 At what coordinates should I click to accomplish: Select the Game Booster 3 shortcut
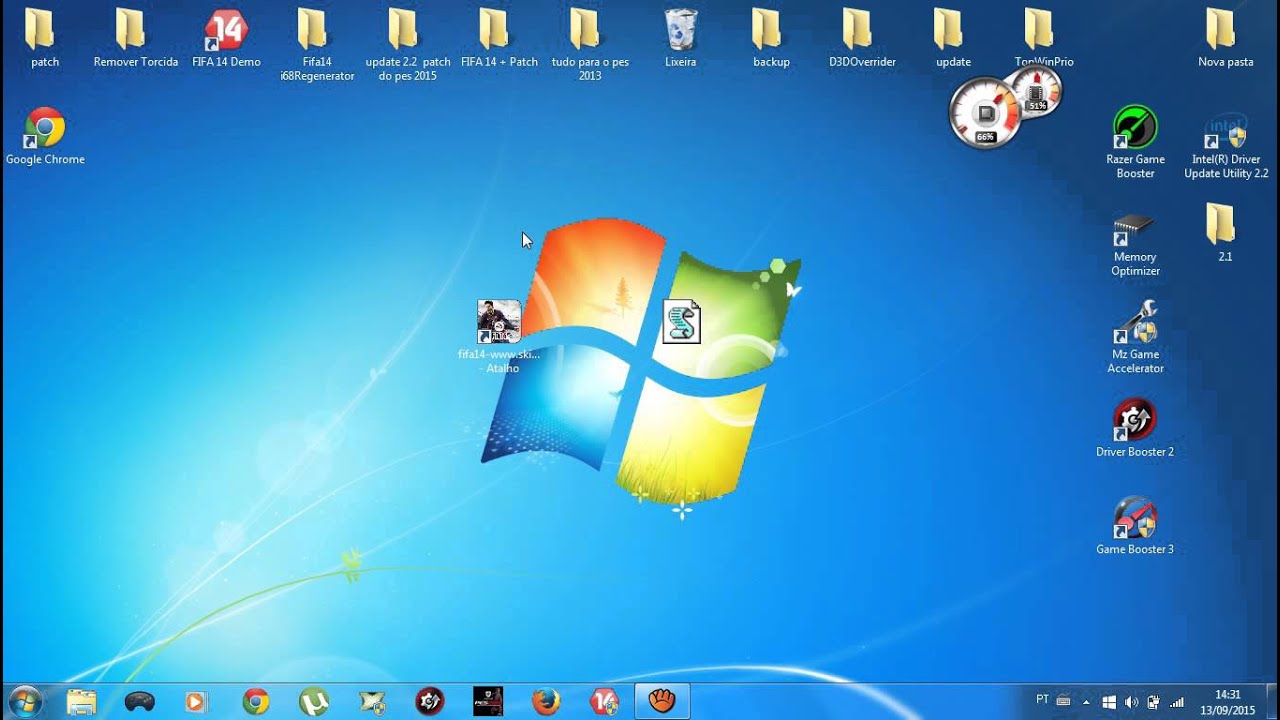coord(1135,526)
